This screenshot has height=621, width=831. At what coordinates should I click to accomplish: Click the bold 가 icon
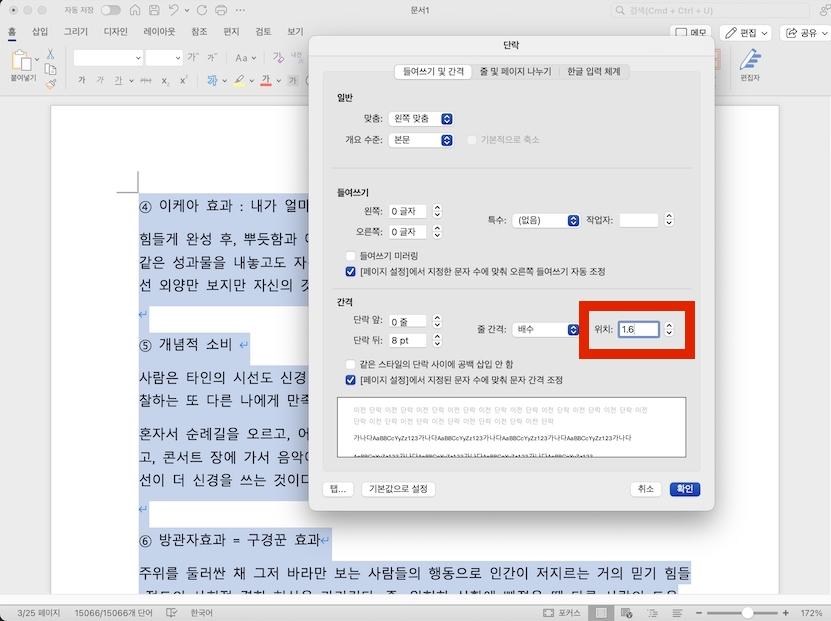click(x=82, y=80)
